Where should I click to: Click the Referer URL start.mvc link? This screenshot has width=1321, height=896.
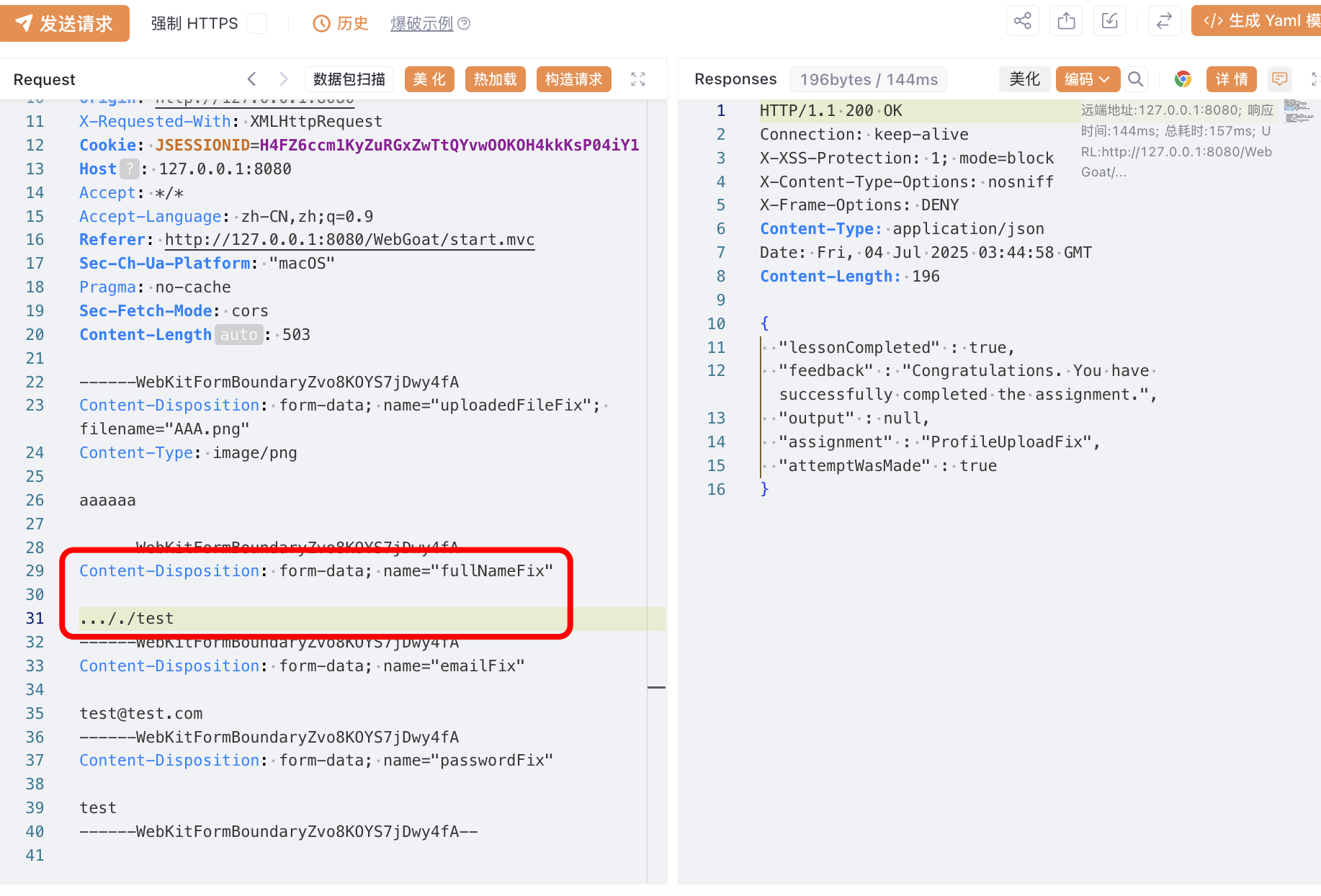click(x=349, y=240)
